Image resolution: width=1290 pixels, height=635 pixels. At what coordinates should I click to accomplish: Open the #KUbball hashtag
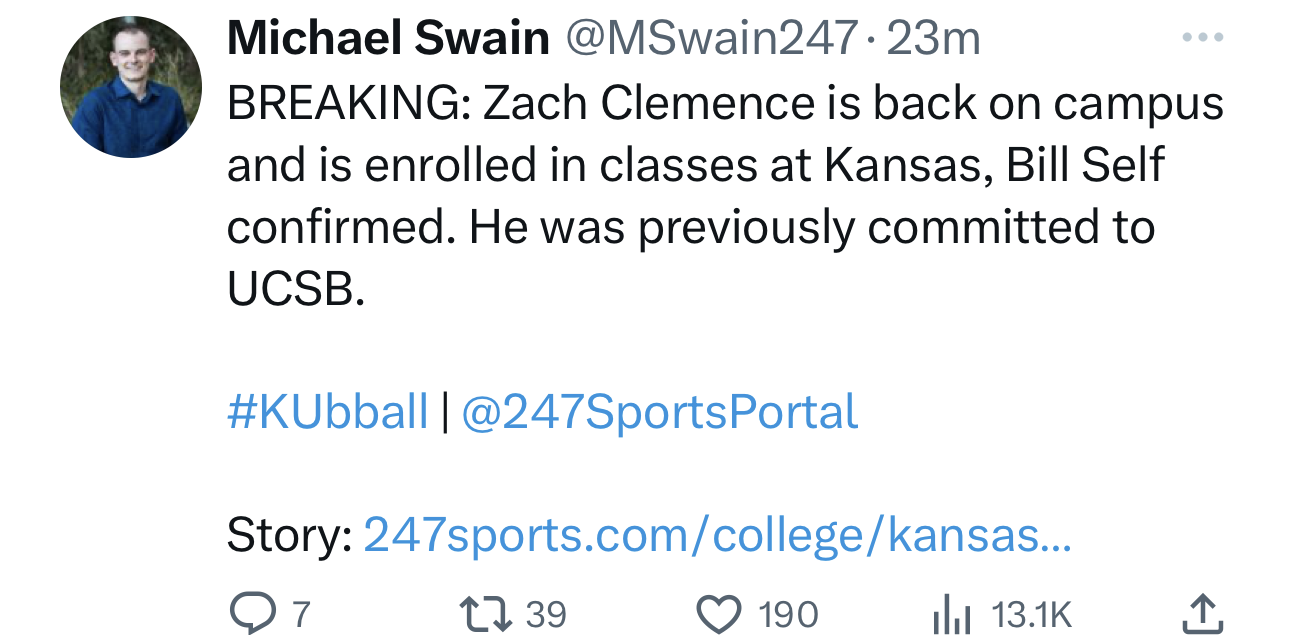pos(328,412)
